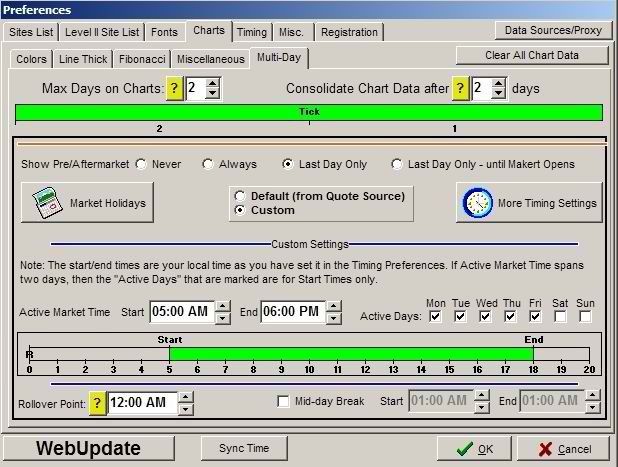
Task: Open Market Holidays calendar icon button
Action: [x=87, y=203]
